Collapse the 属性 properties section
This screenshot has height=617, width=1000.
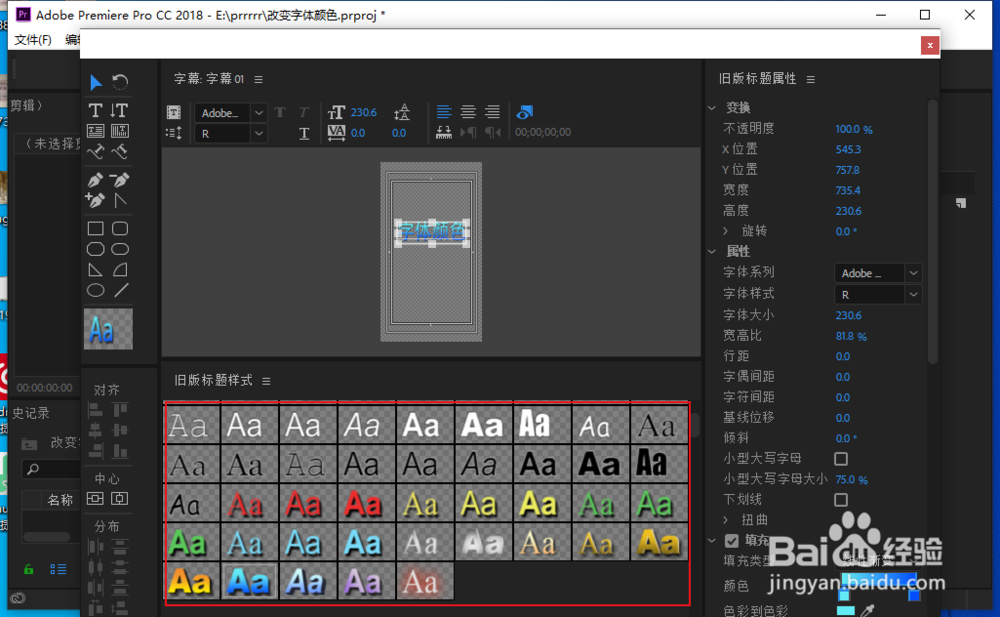[x=712, y=251]
